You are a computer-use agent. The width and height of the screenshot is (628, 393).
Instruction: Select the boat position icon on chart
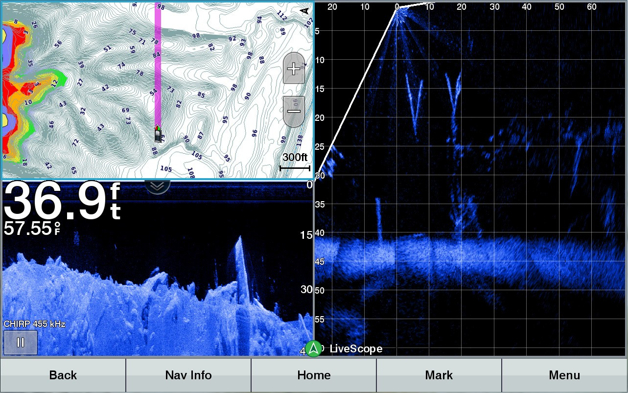pos(159,134)
